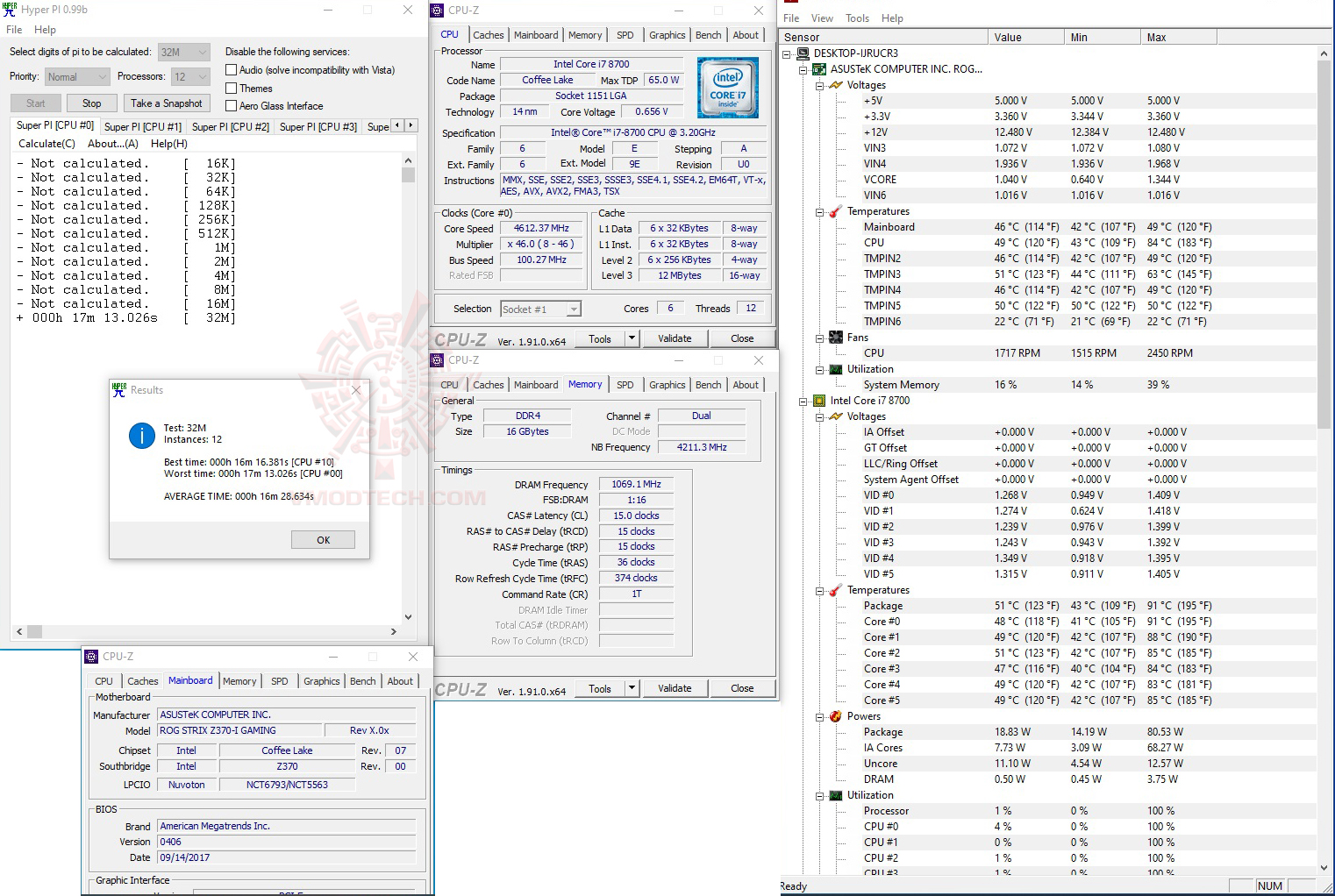The image size is (1335, 896).
Task: Open the Processors dropdown showing 12
Action: [x=190, y=76]
